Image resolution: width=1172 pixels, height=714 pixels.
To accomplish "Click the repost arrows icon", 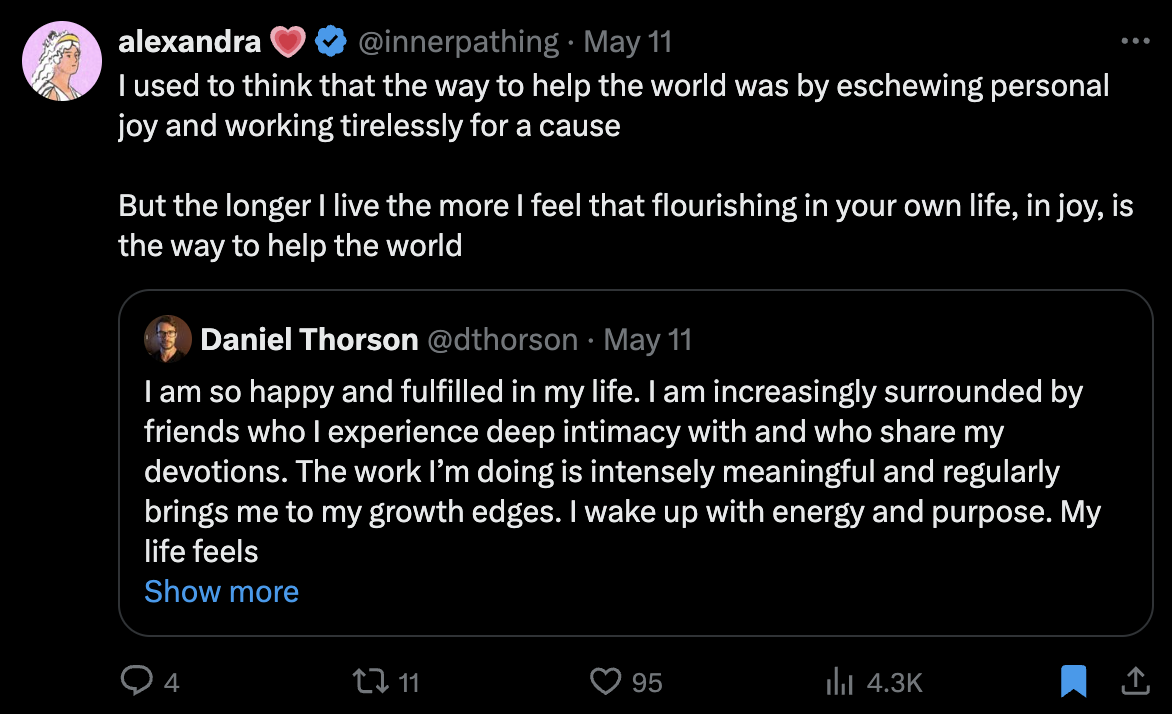I will coord(370,682).
